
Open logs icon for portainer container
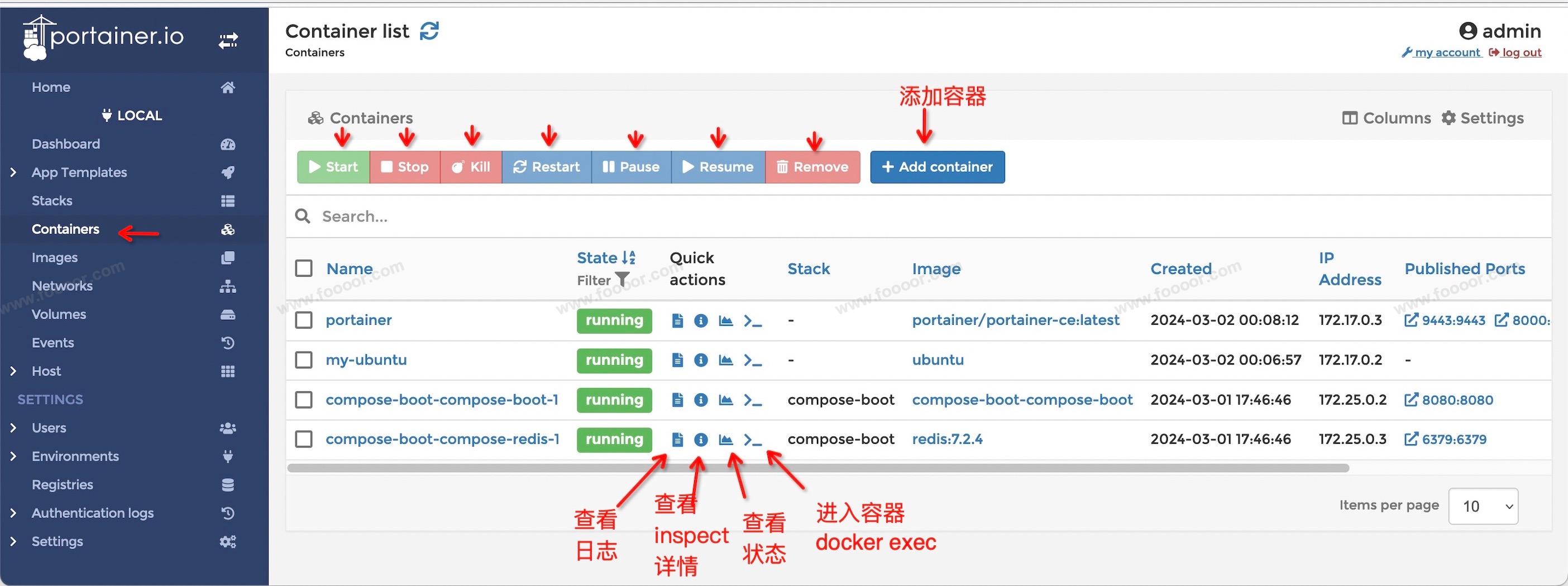point(677,321)
